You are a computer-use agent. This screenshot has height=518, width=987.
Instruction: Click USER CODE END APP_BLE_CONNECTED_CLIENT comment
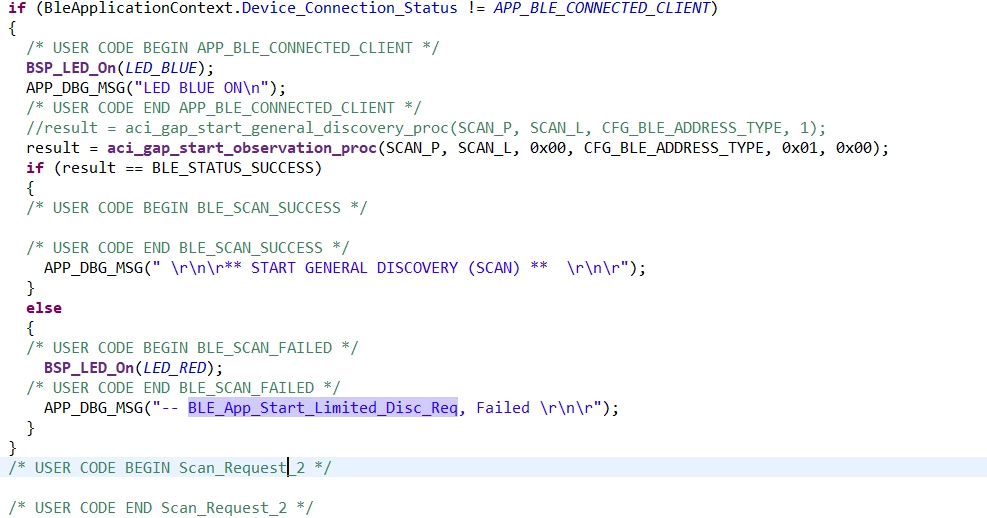click(223, 108)
